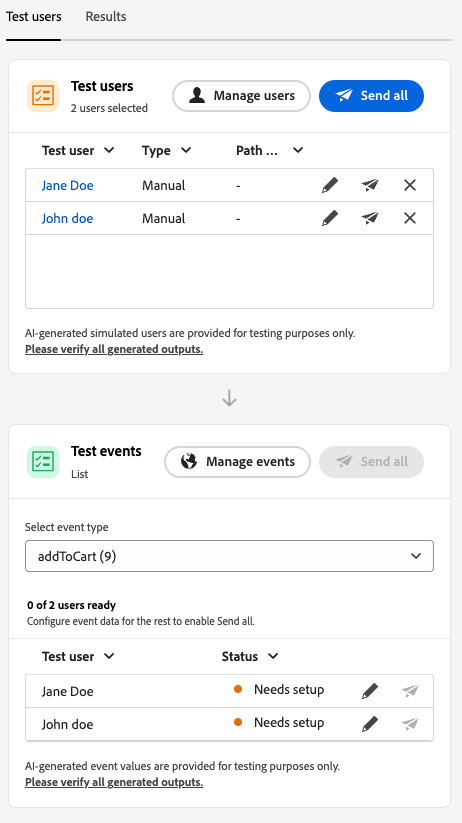
Task: Sort by the Type column header
Action: (x=166, y=151)
